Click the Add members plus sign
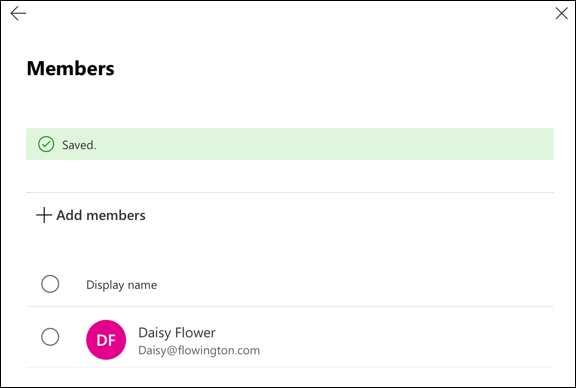The image size is (576, 388). 44,215
